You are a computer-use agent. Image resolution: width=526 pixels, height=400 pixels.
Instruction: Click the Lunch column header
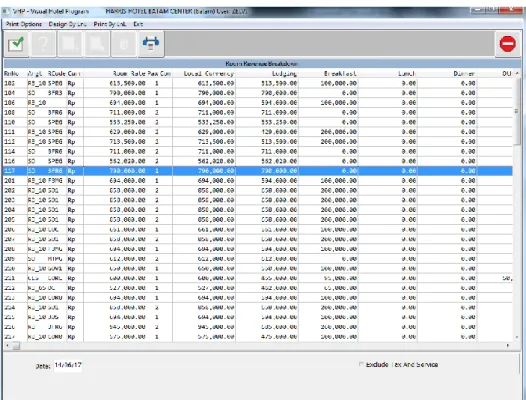coord(406,73)
